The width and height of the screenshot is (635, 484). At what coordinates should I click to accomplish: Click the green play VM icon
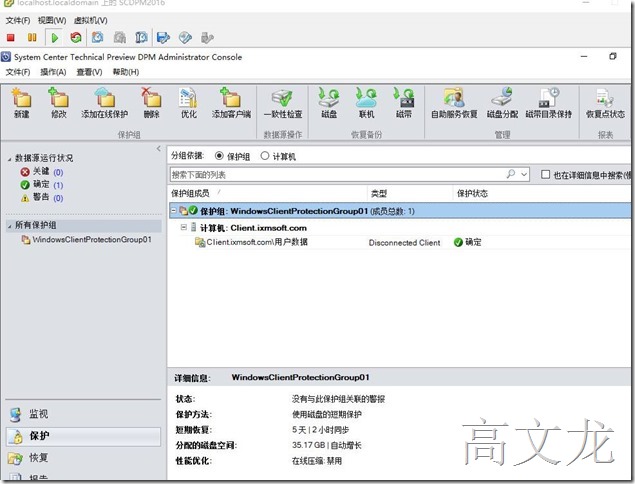point(54,38)
